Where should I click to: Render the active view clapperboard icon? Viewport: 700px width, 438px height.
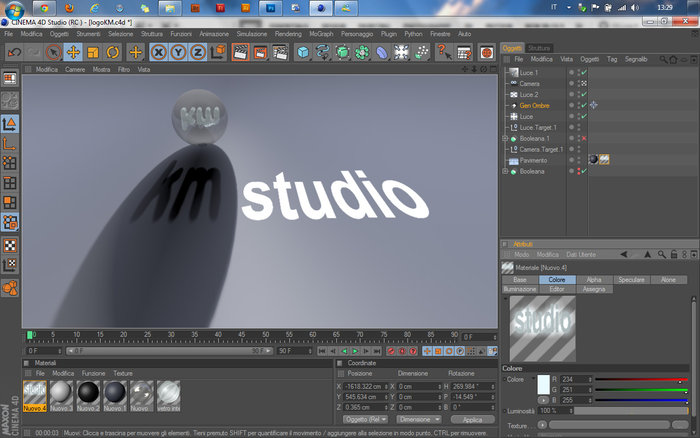[x=240, y=52]
